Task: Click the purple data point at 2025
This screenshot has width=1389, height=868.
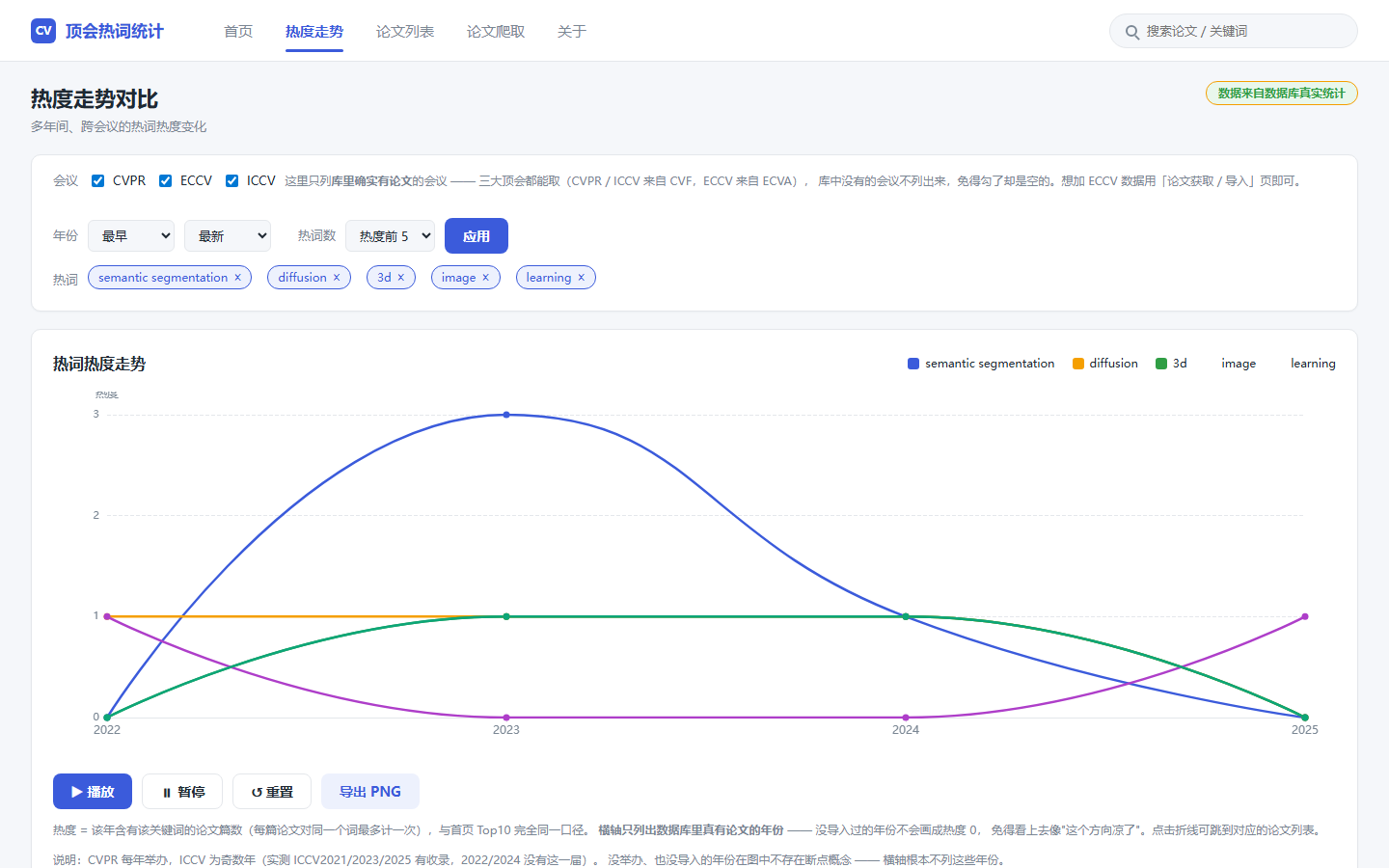Action: pos(1305,616)
